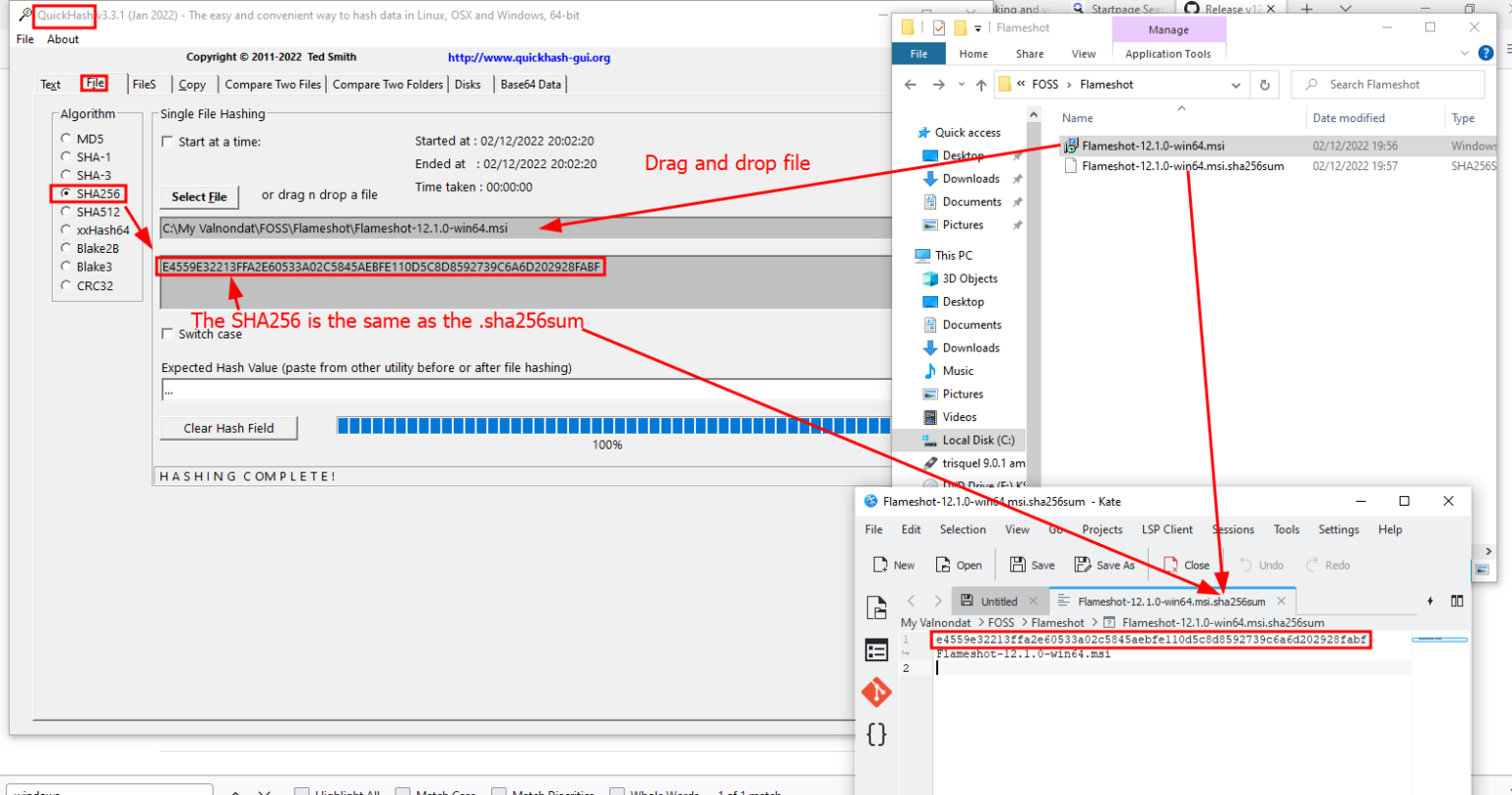Enable the 'Start at a time' checkbox
The width and height of the screenshot is (1512, 795).
click(166, 141)
